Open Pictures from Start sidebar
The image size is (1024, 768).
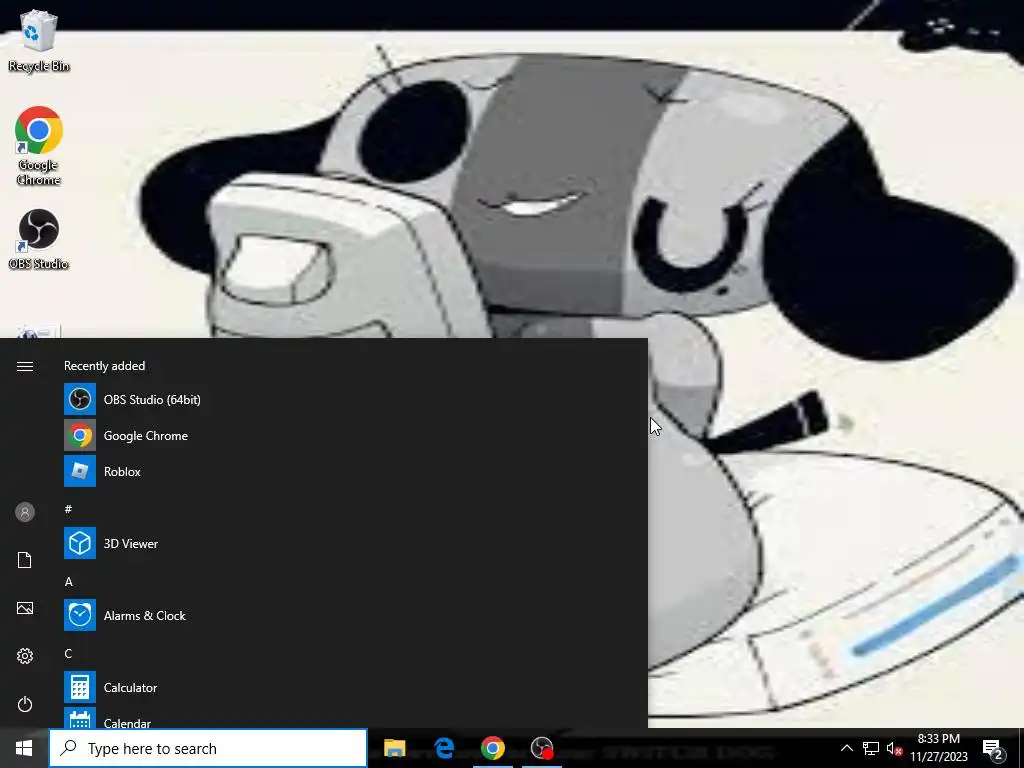point(25,608)
